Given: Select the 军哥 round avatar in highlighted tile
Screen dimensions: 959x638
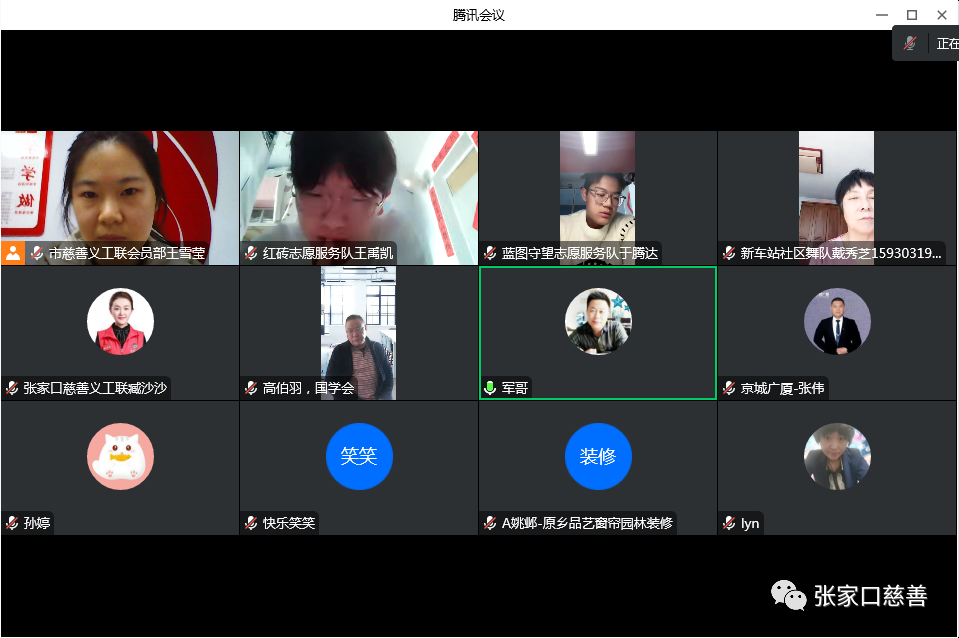Looking at the screenshot, I should pyautogui.click(x=598, y=322).
